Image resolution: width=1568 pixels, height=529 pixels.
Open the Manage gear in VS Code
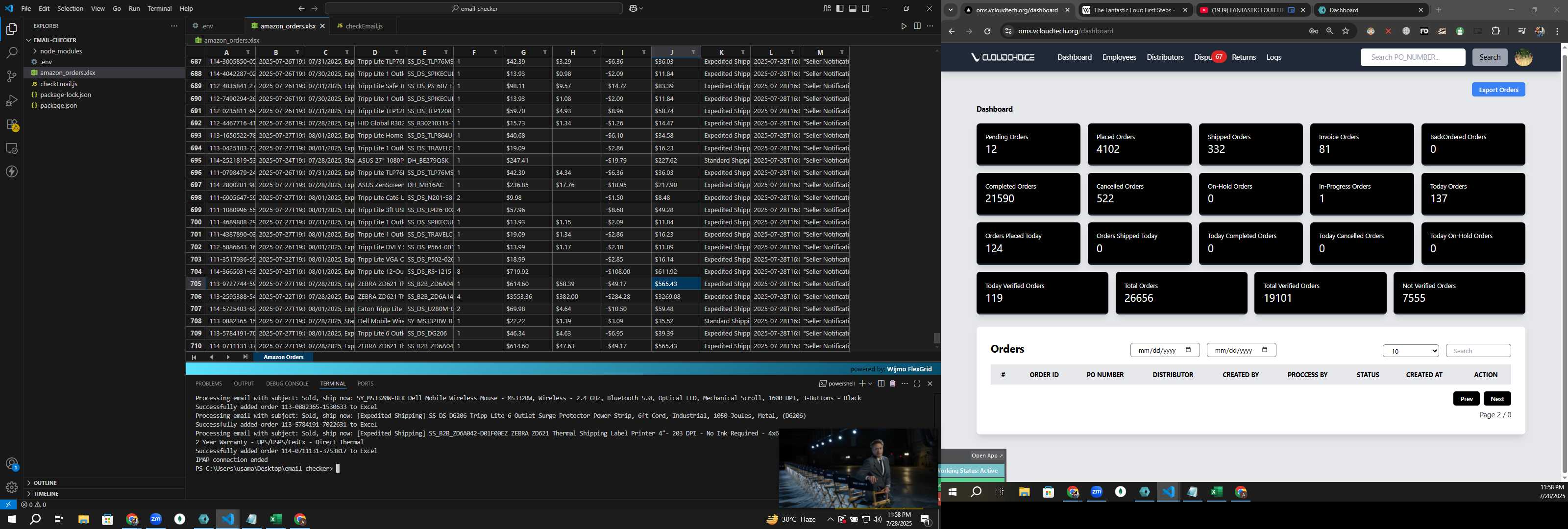(12, 487)
